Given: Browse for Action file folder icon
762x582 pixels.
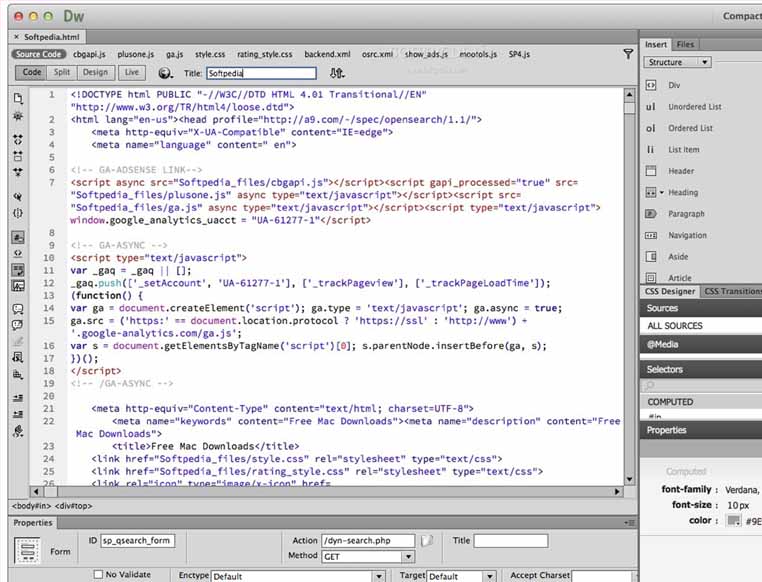Looking at the screenshot, I should [427, 541].
